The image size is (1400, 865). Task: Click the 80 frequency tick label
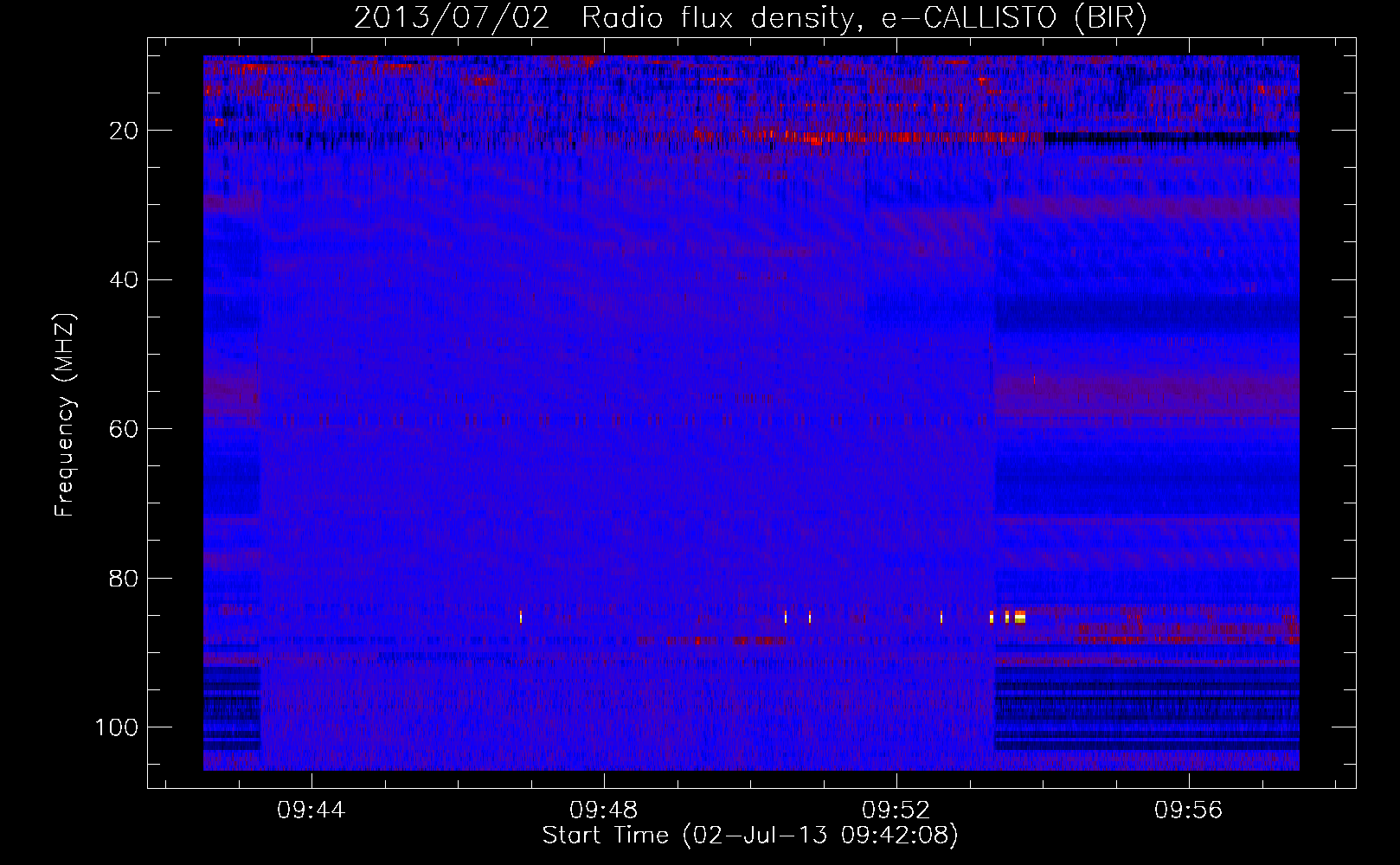125,579
